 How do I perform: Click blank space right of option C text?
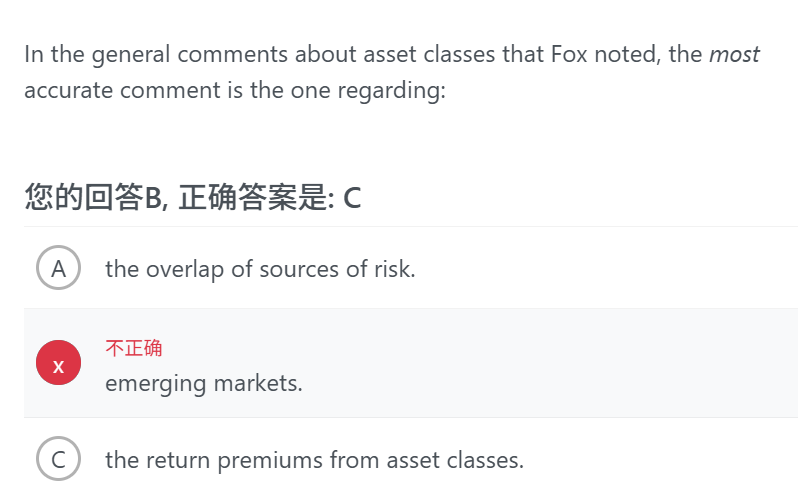(662, 459)
